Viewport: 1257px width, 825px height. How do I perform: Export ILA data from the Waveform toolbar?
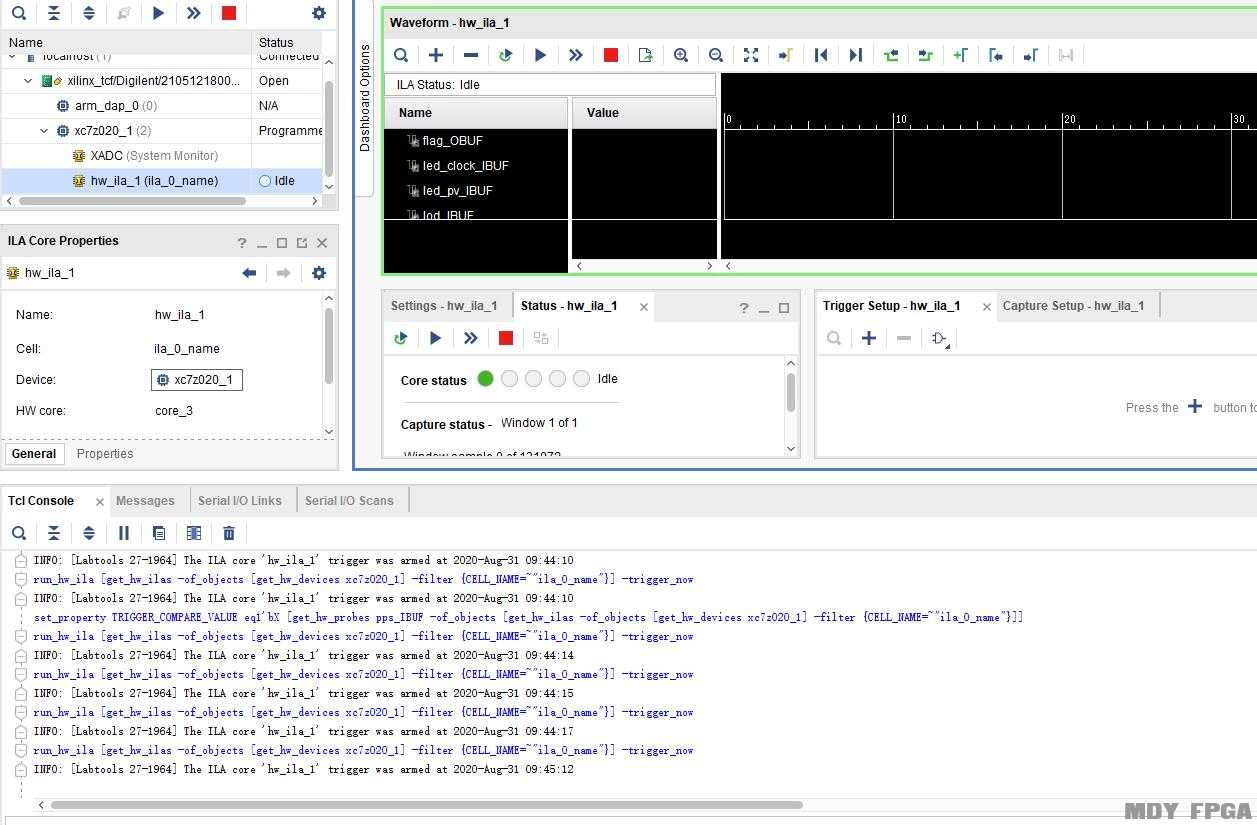coord(645,55)
